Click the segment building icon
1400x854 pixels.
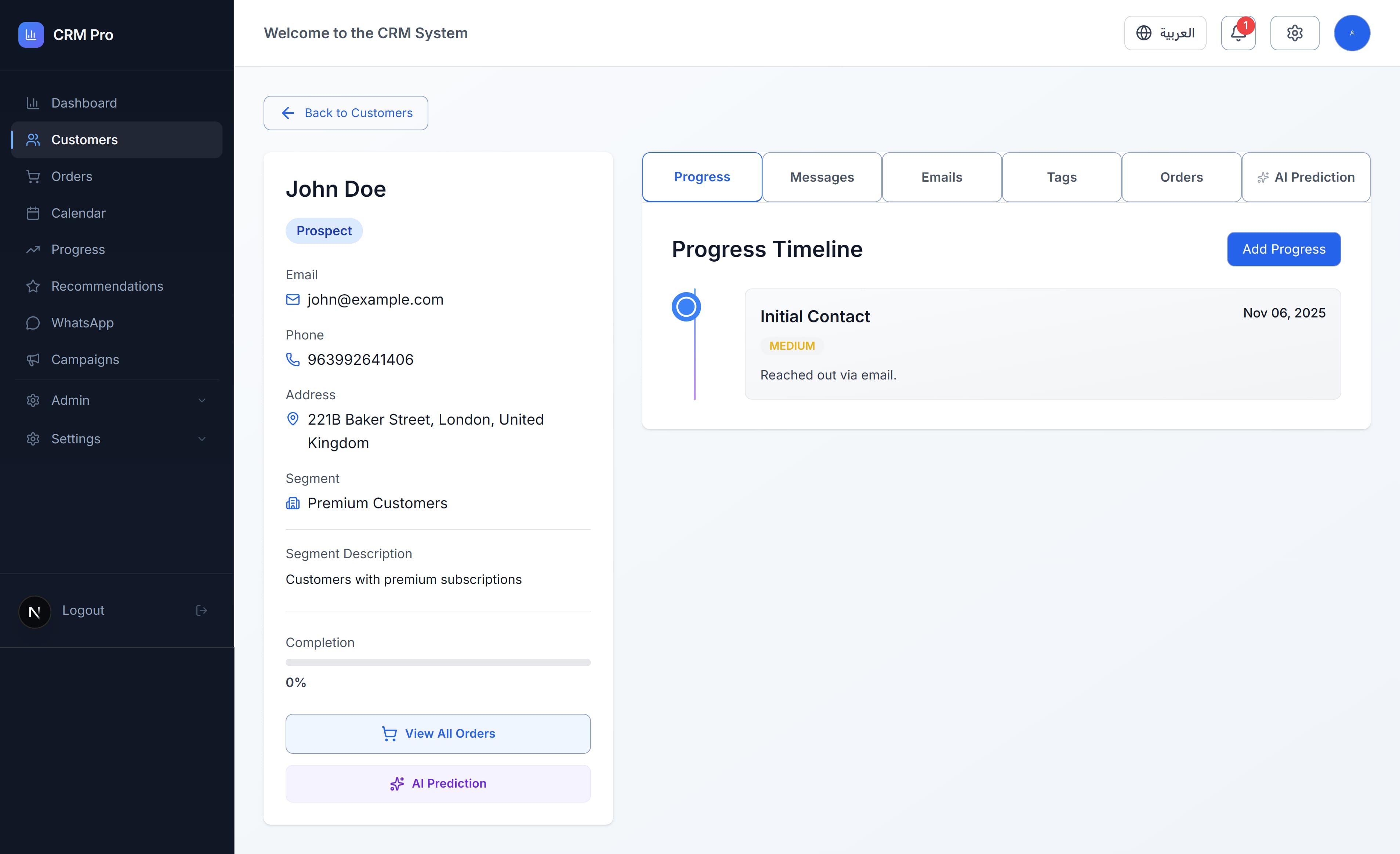tap(293, 504)
